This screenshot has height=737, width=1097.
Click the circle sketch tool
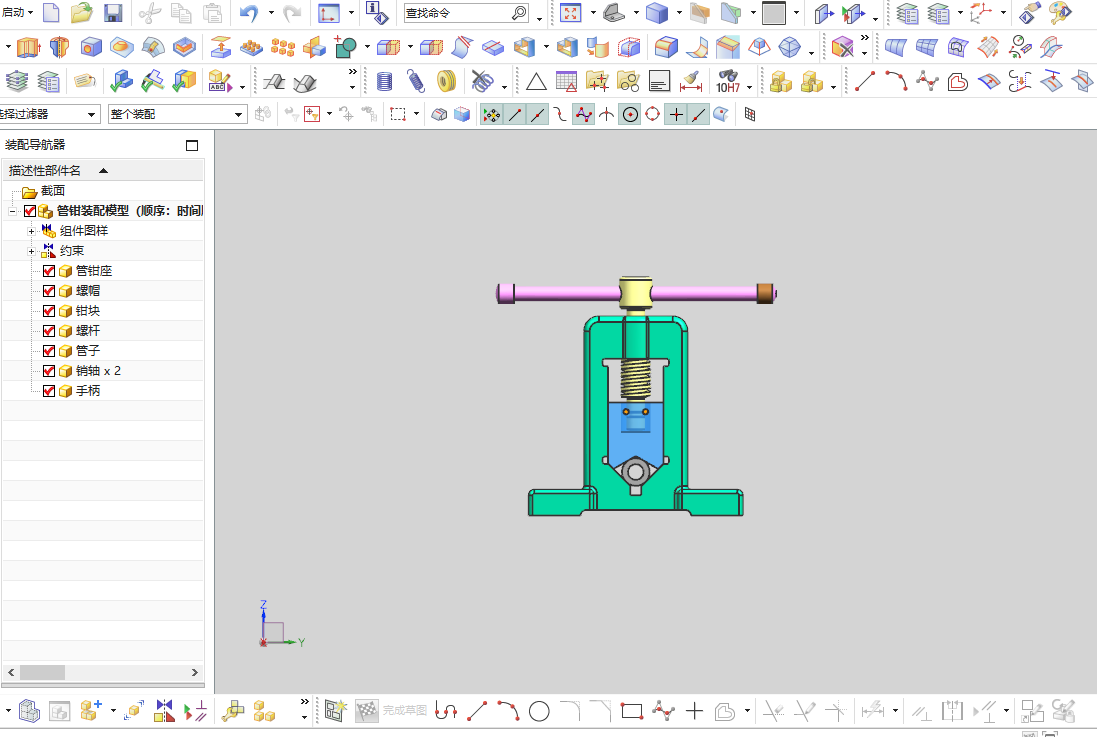click(x=539, y=712)
